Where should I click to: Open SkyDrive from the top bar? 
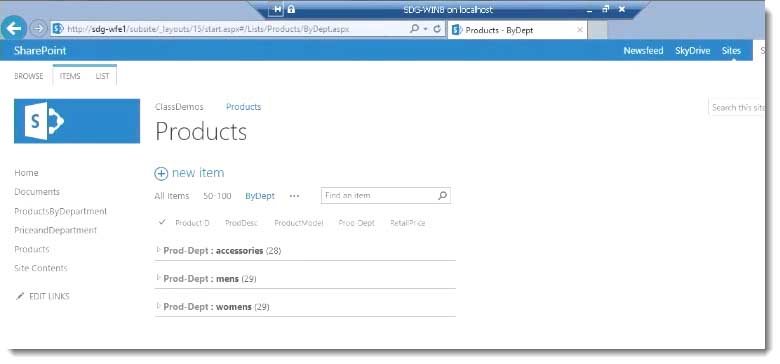(x=692, y=50)
